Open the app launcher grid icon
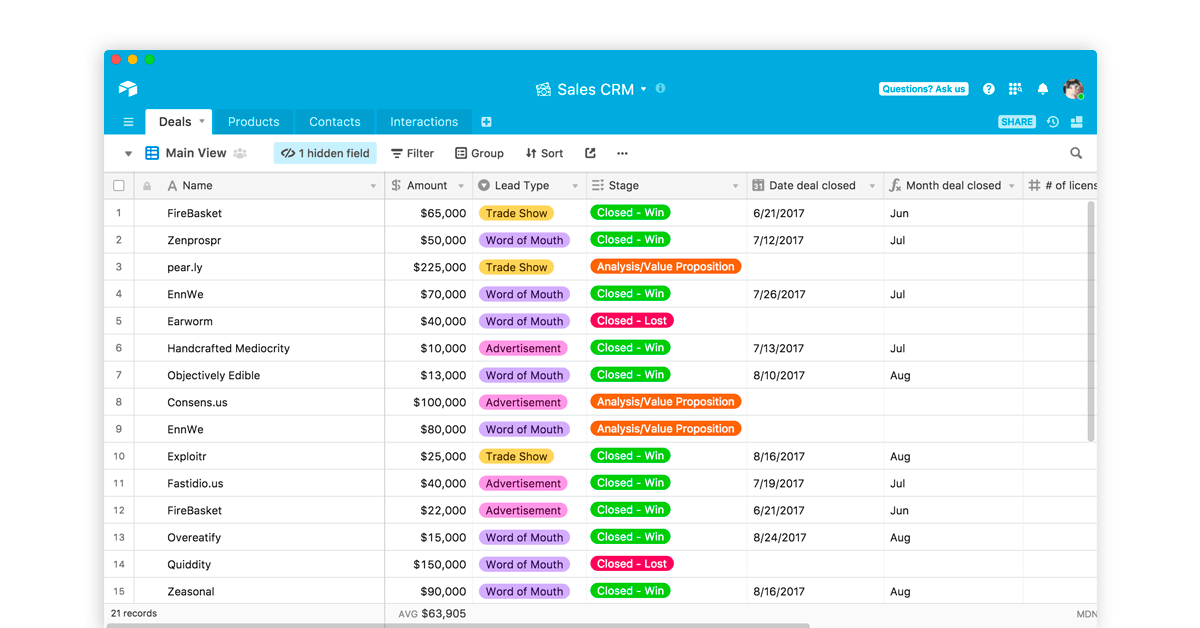This screenshot has height=628, width=1200. (1015, 89)
